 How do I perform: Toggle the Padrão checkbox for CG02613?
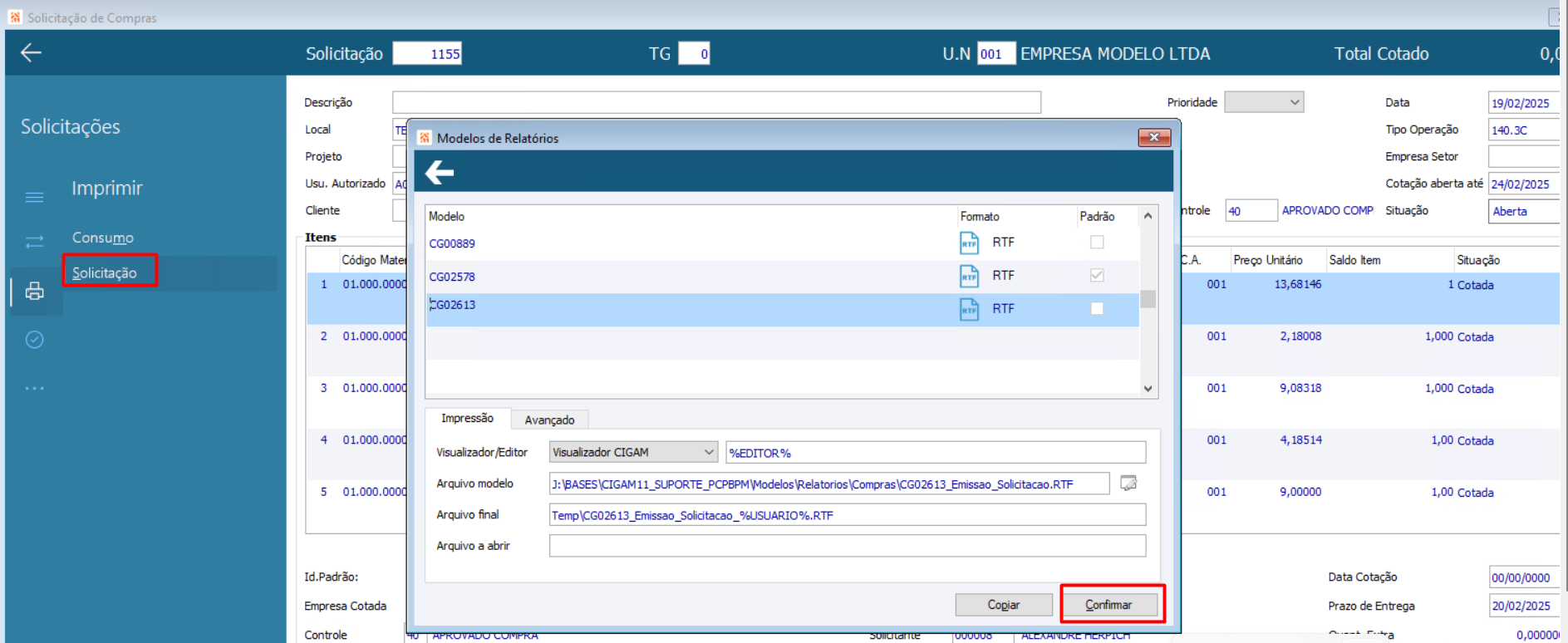click(1097, 308)
